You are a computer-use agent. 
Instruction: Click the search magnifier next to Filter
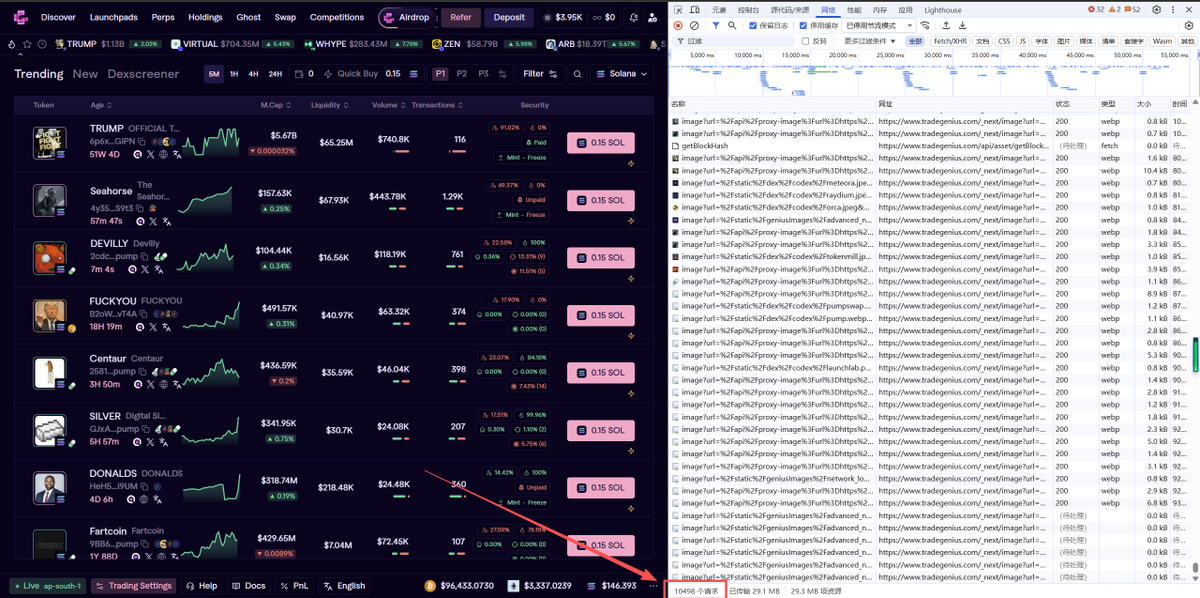pos(577,74)
